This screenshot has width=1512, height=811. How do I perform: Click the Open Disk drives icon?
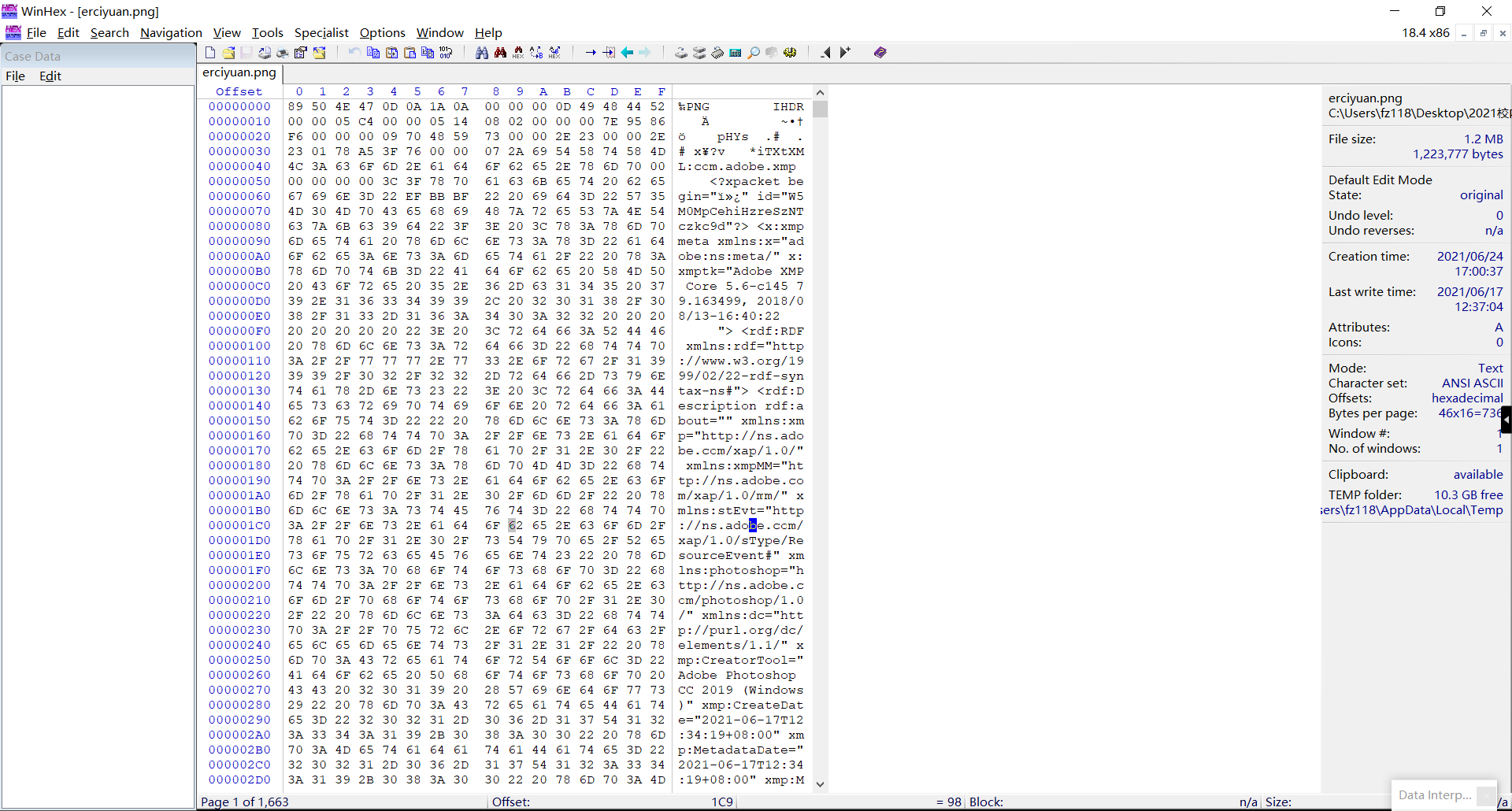point(681,53)
